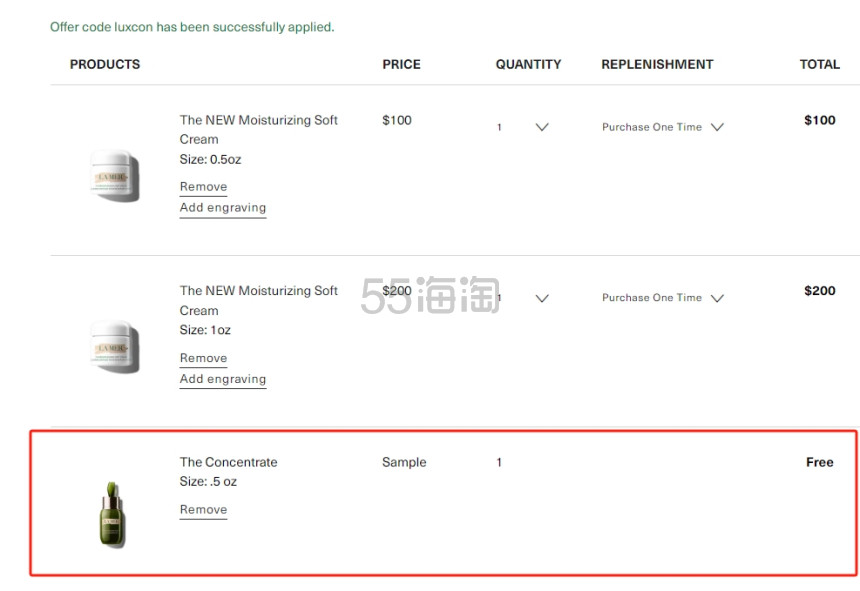
Task: Open quantity dropdown for 0.5oz Soft Cream
Action: [522, 127]
